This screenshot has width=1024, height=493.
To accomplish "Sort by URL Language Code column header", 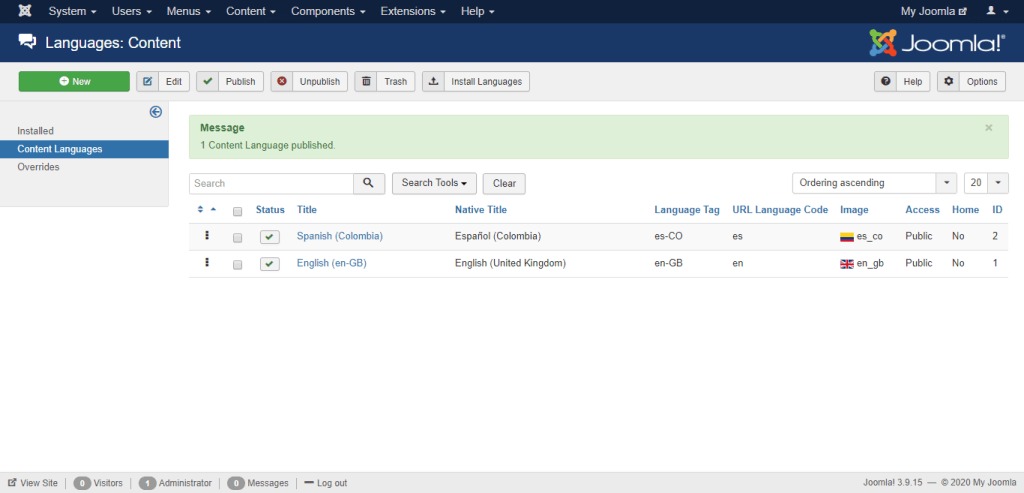I will pyautogui.click(x=780, y=210).
